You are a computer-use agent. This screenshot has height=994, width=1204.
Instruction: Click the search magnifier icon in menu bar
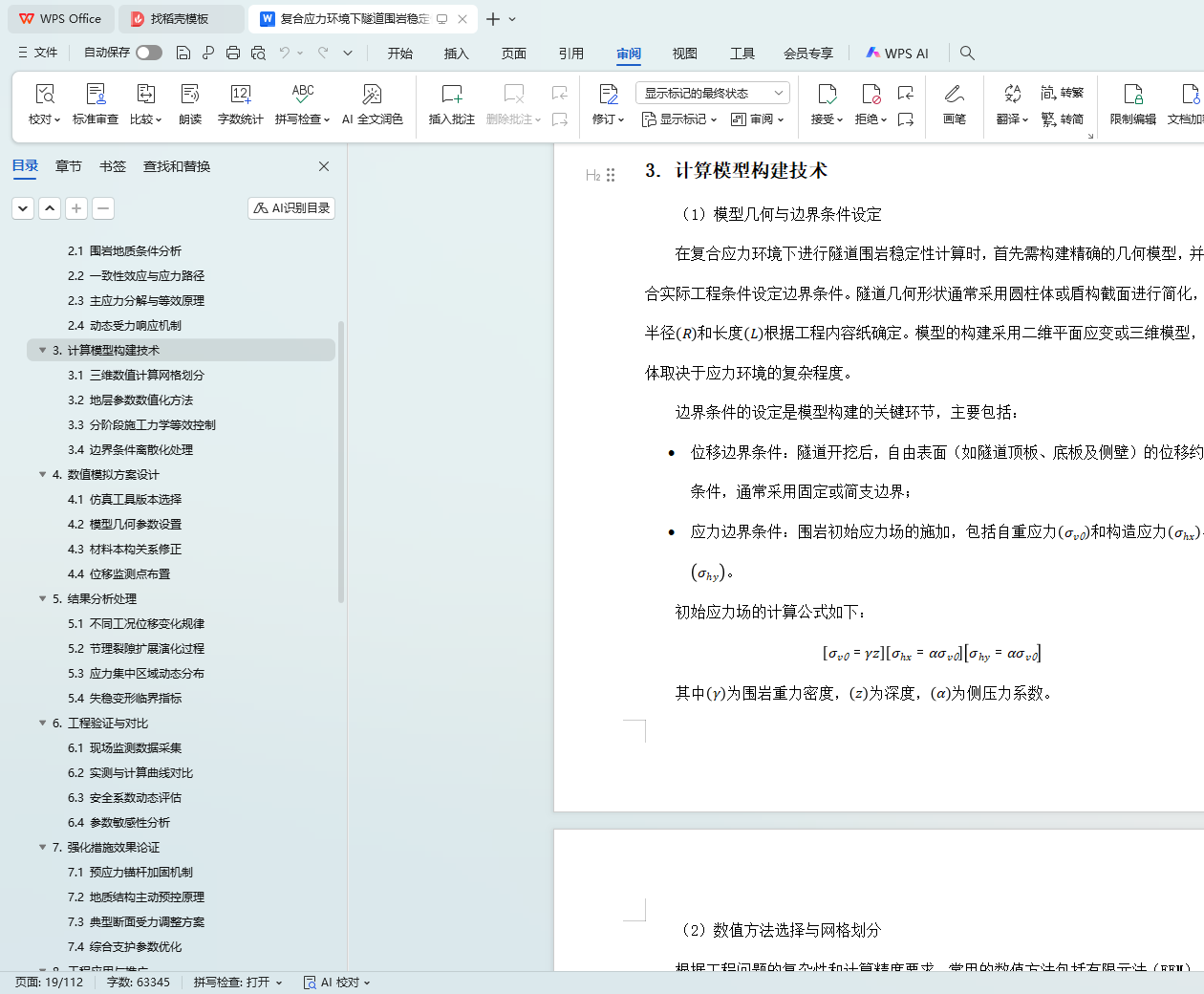(967, 54)
